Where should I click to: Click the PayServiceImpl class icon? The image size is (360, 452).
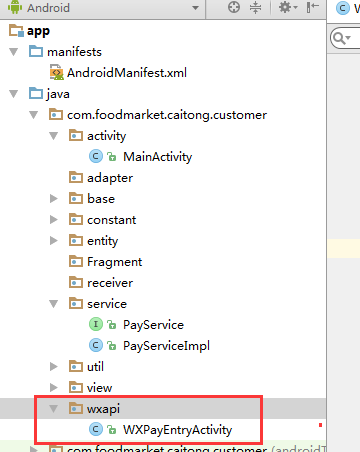[x=96, y=345]
